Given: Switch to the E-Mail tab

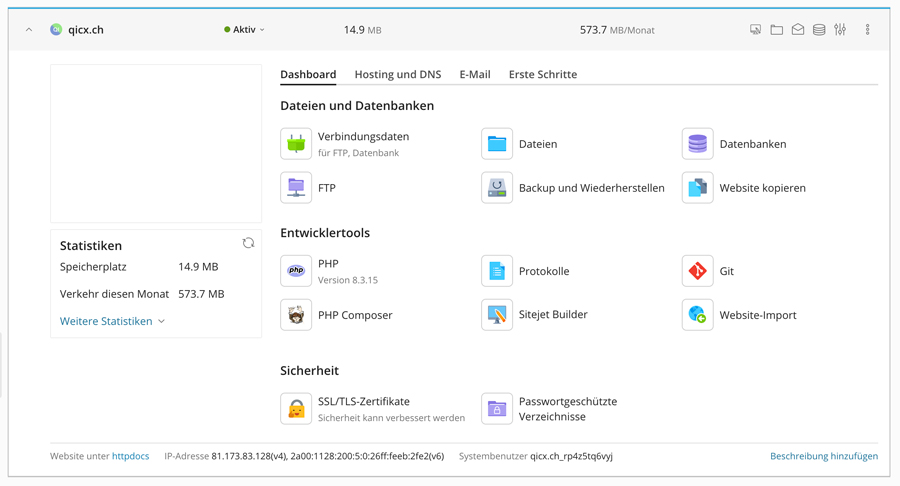Looking at the screenshot, I should tap(474, 75).
